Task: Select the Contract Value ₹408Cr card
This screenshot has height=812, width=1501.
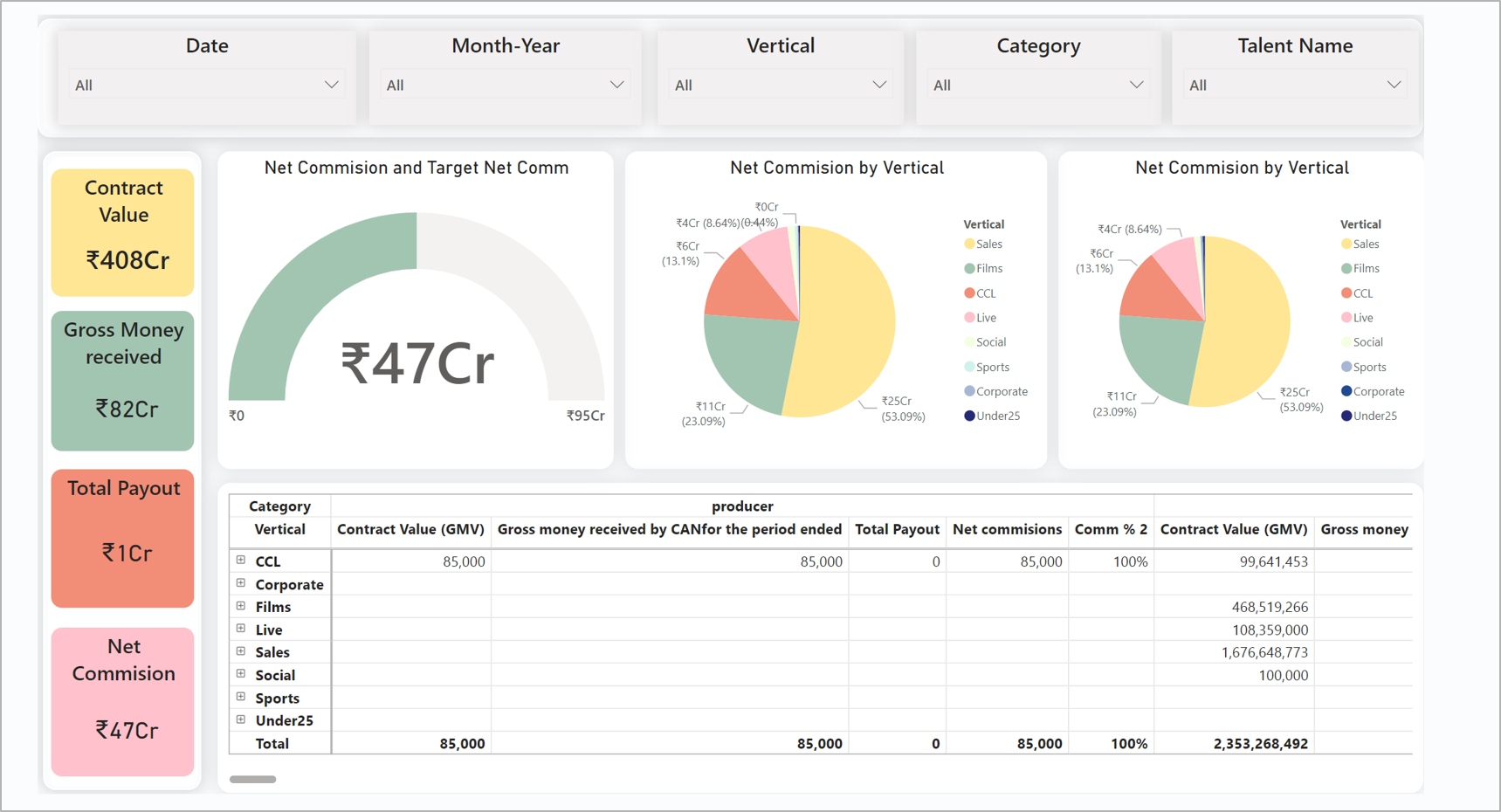Action: [123, 232]
